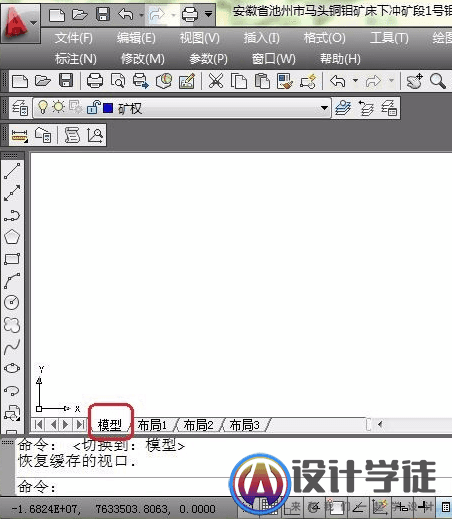Click the Block Editor icon
The image size is (452, 519).
[308, 81]
